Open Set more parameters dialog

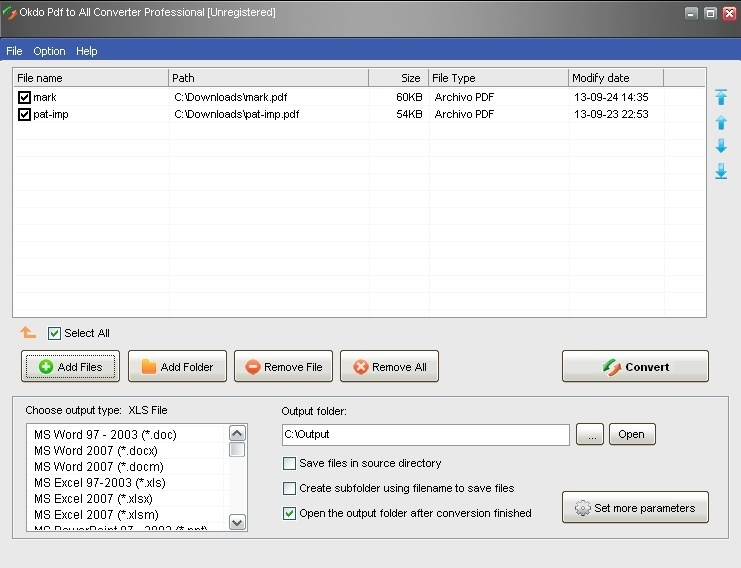(635, 507)
